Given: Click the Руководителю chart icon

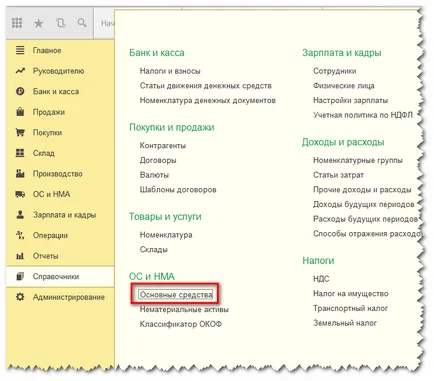Looking at the screenshot, I should (x=20, y=71).
